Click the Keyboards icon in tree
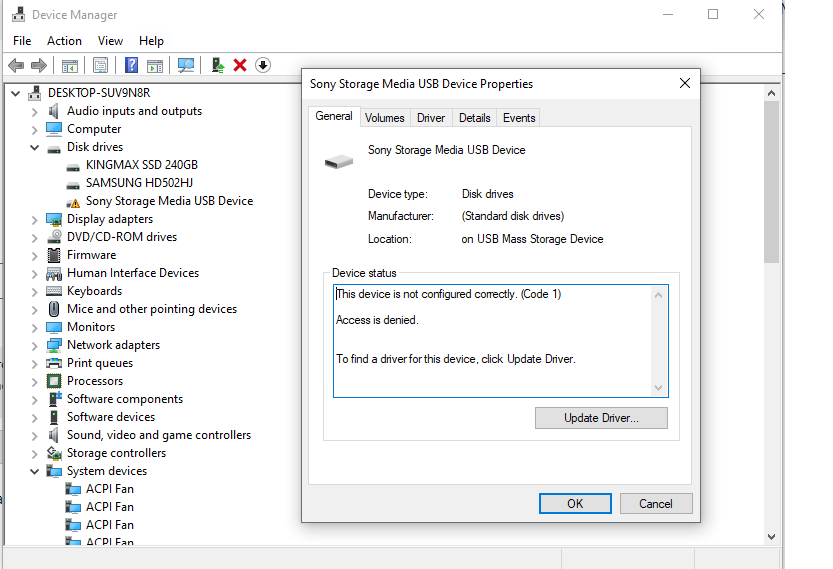Image resolution: width=833 pixels, height=569 pixels. (54, 291)
